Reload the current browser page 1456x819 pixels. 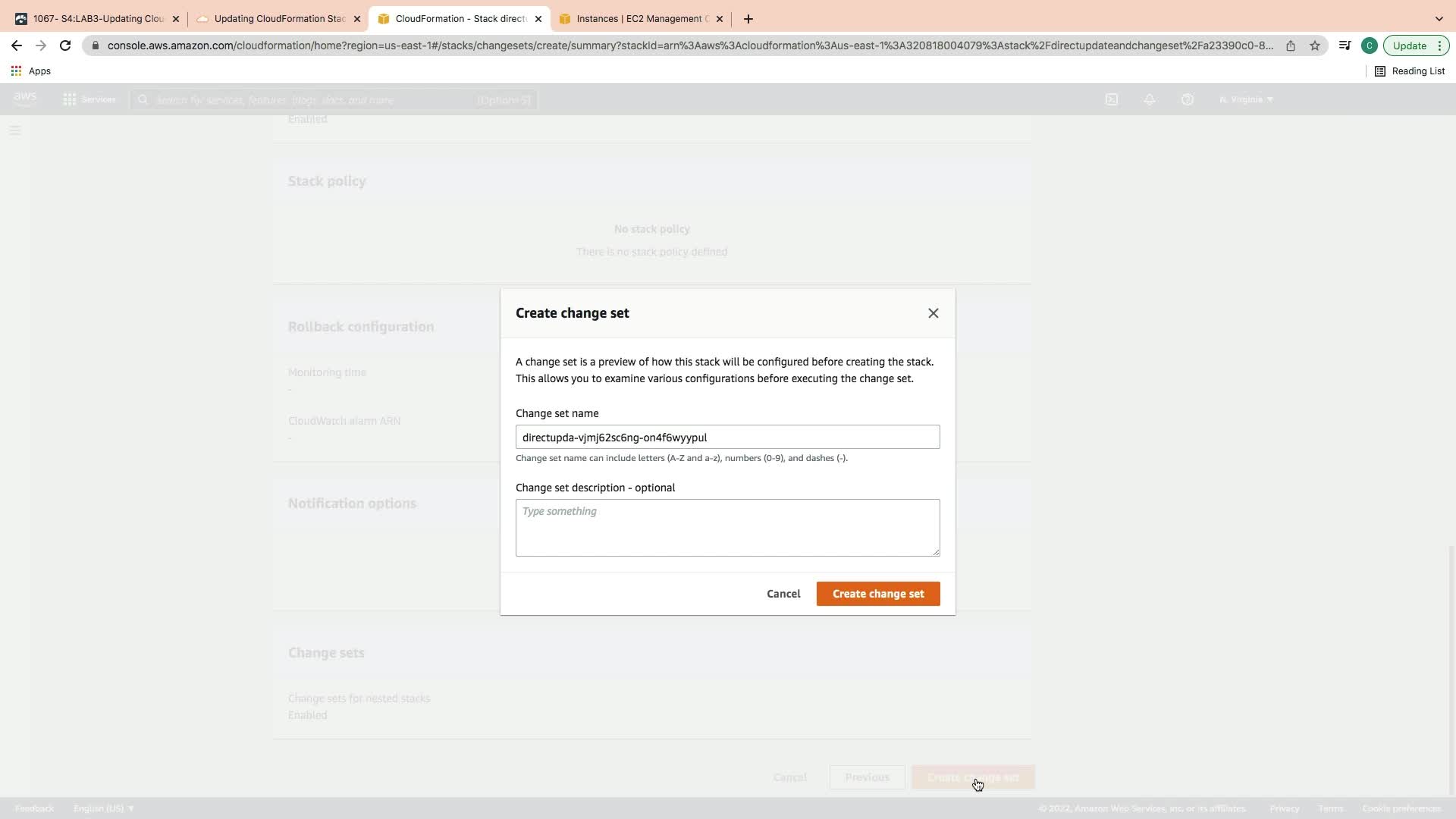(65, 45)
